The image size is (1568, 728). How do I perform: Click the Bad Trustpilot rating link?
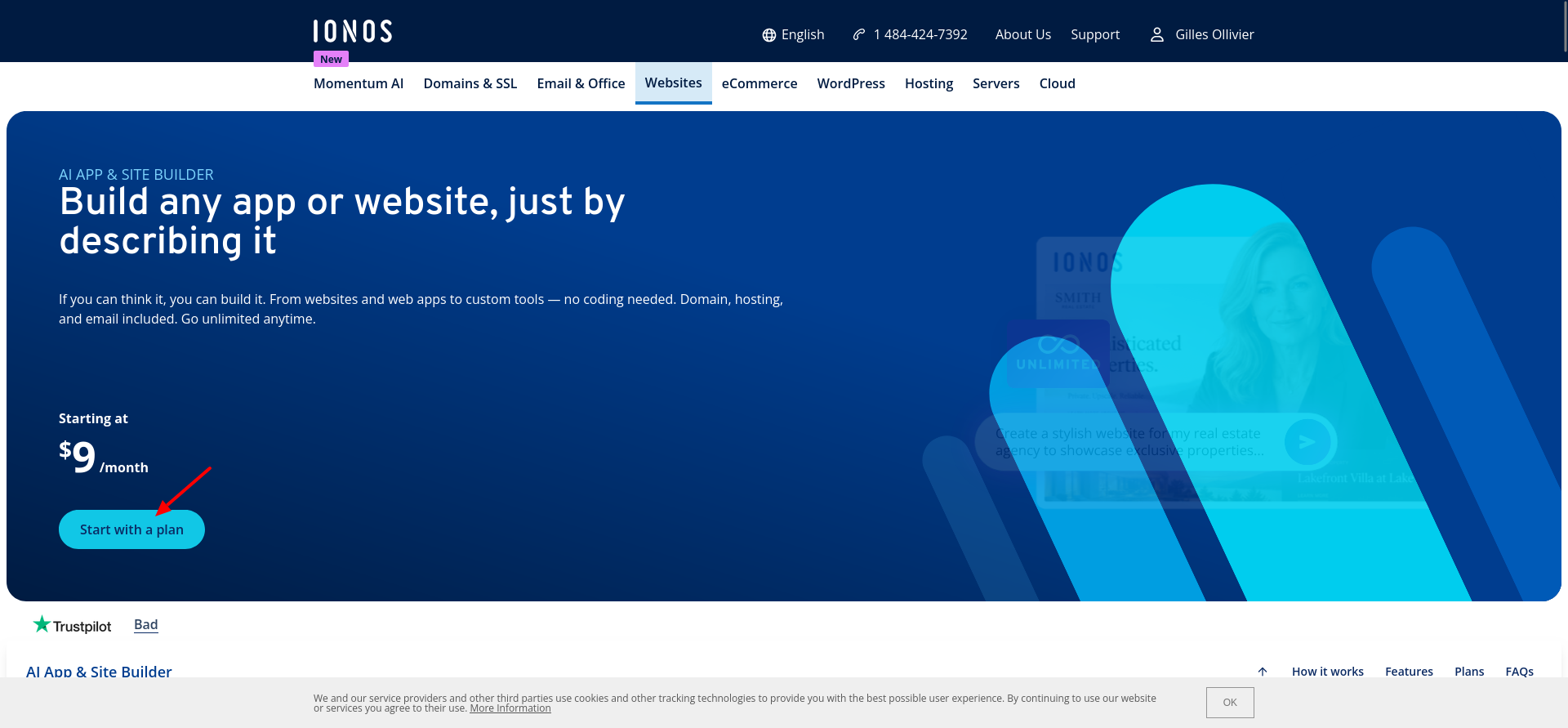[x=146, y=625]
